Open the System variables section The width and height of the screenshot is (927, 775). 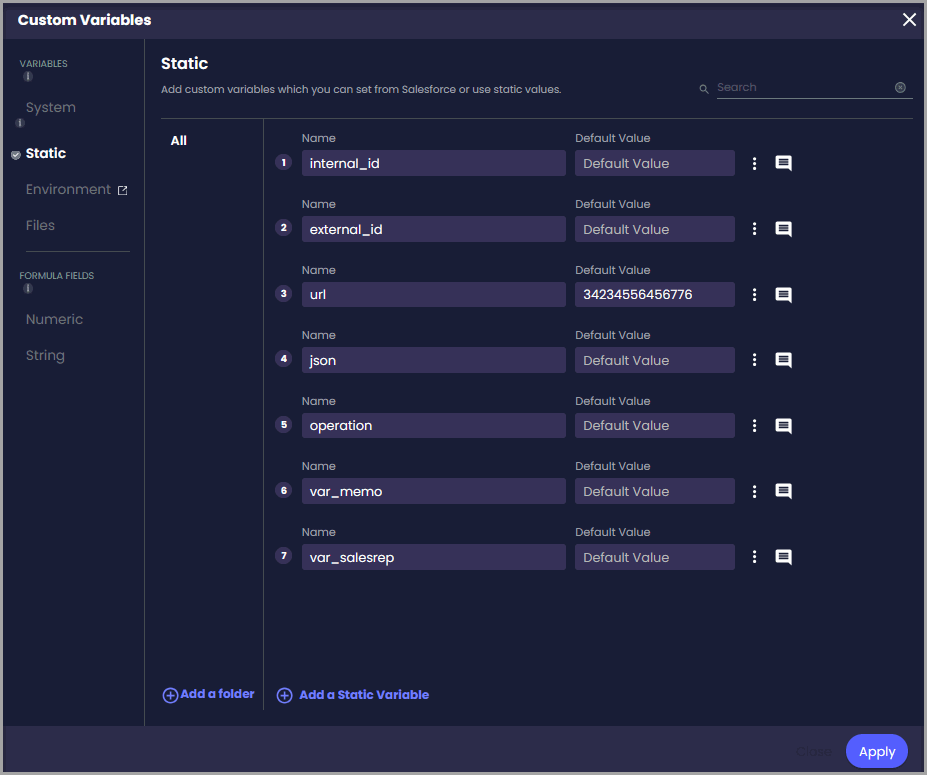(x=51, y=108)
